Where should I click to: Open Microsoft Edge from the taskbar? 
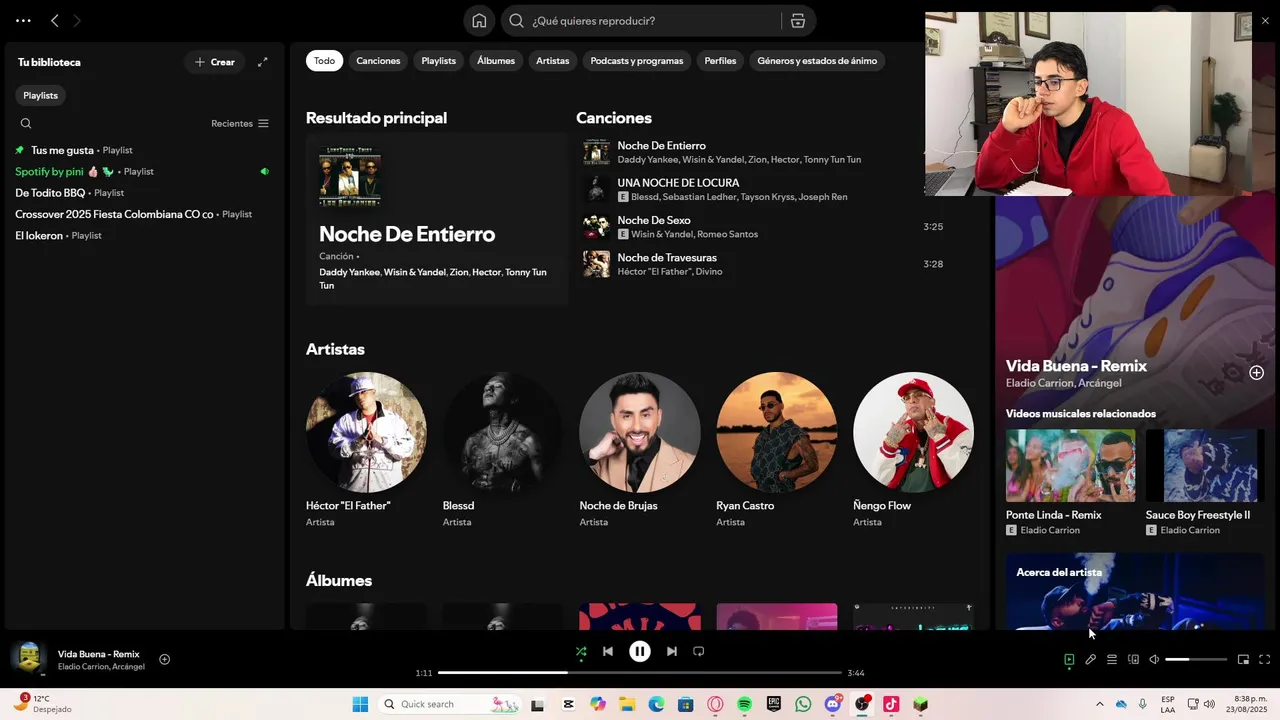tap(656, 704)
